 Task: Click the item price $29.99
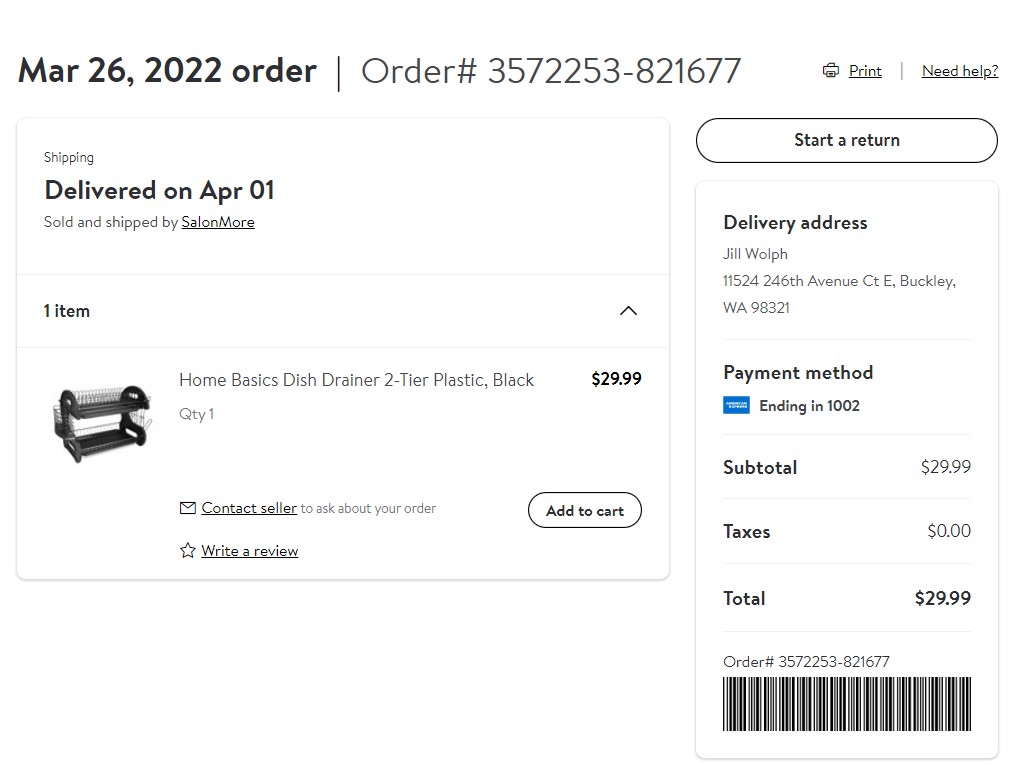(x=616, y=379)
